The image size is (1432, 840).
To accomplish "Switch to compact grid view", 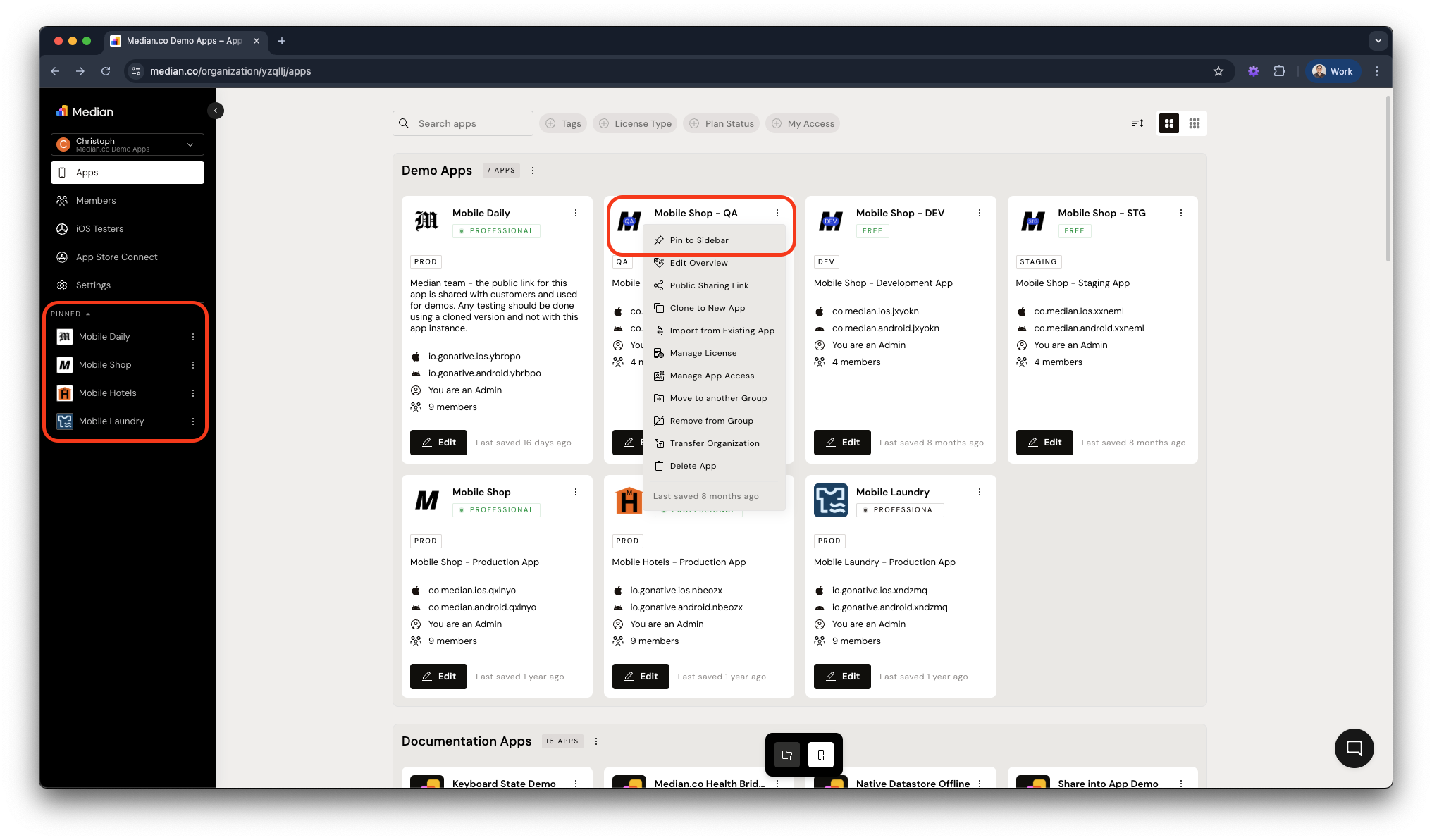I will [1195, 123].
